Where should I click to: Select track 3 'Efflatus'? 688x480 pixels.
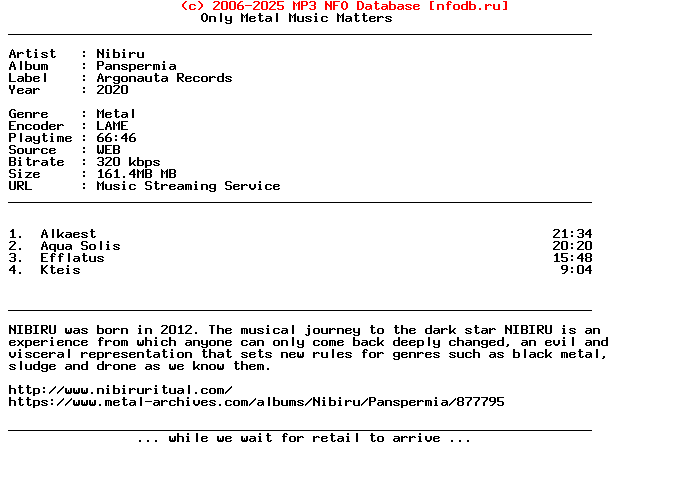click(72, 258)
